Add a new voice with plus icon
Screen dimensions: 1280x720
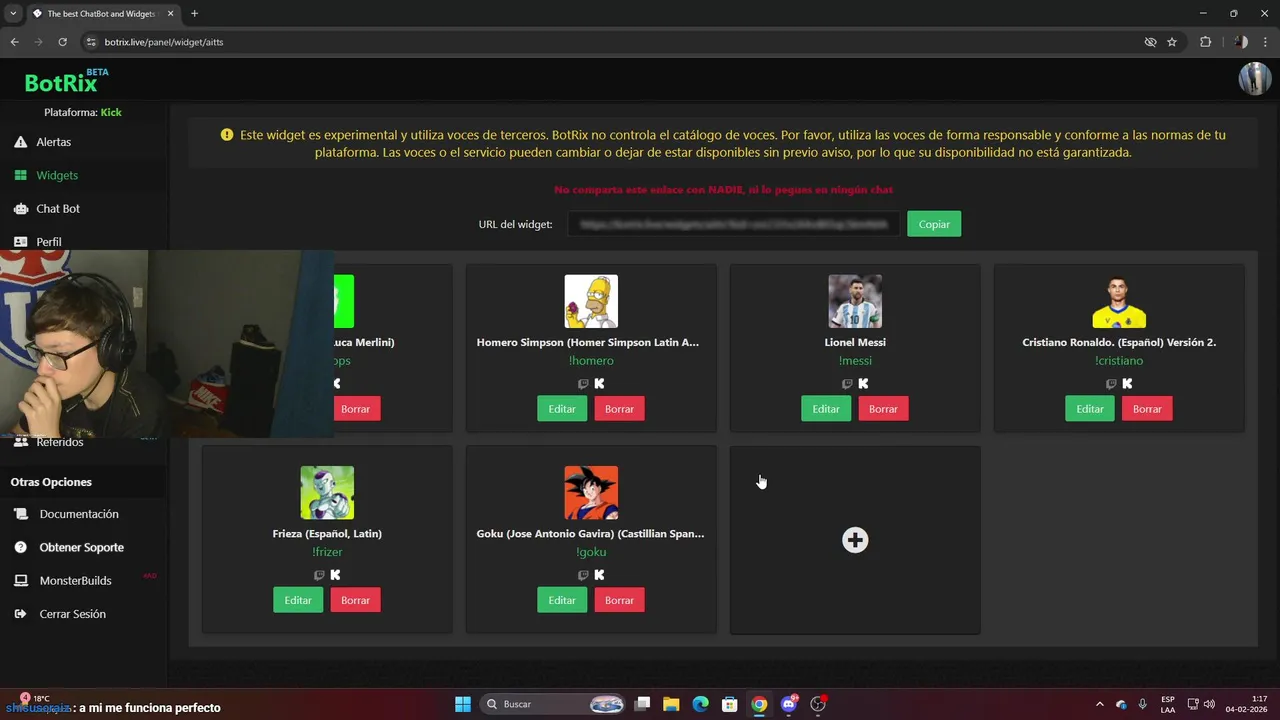click(x=855, y=540)
